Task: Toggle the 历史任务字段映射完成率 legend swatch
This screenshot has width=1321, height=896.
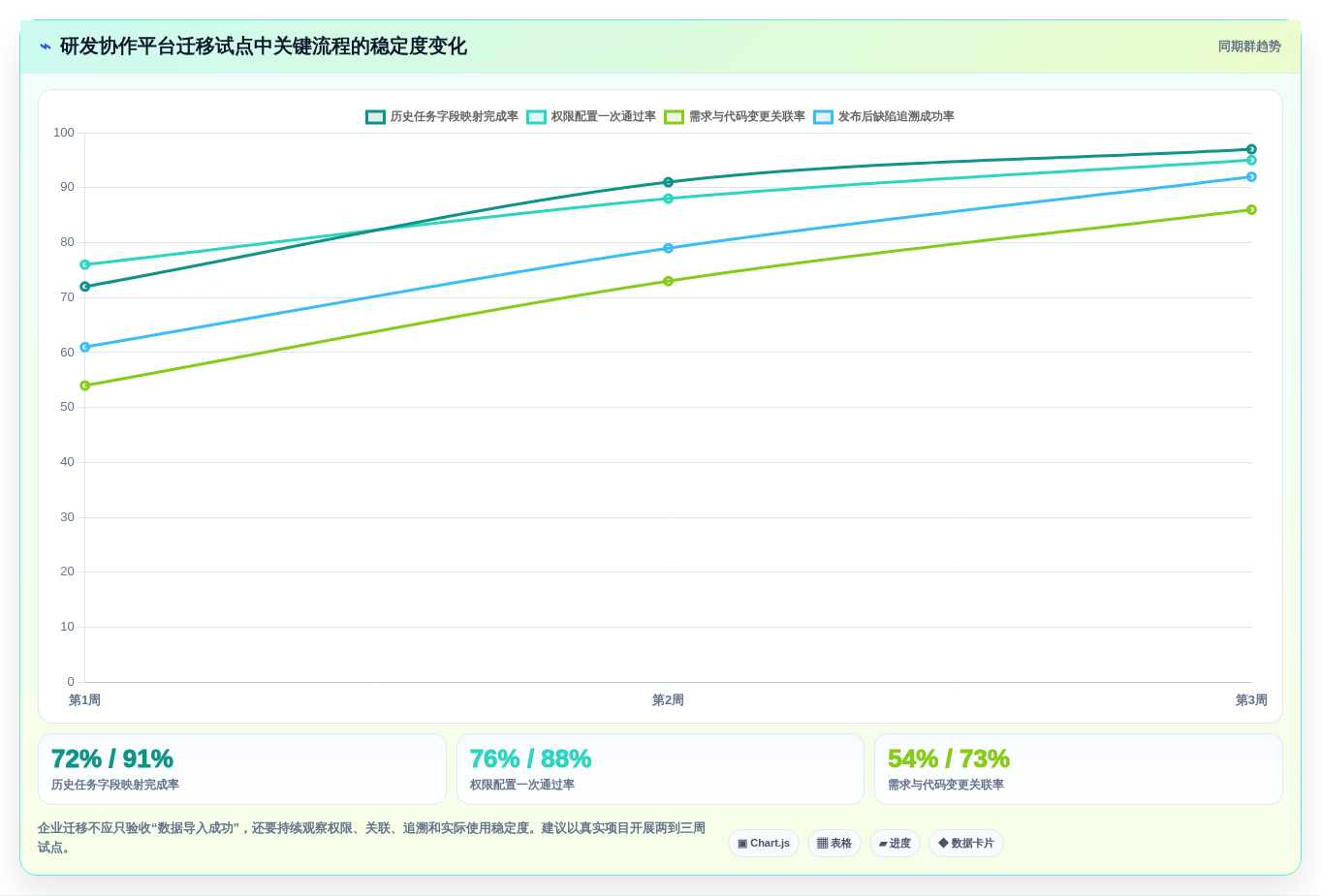Action: tap(375, 117)
